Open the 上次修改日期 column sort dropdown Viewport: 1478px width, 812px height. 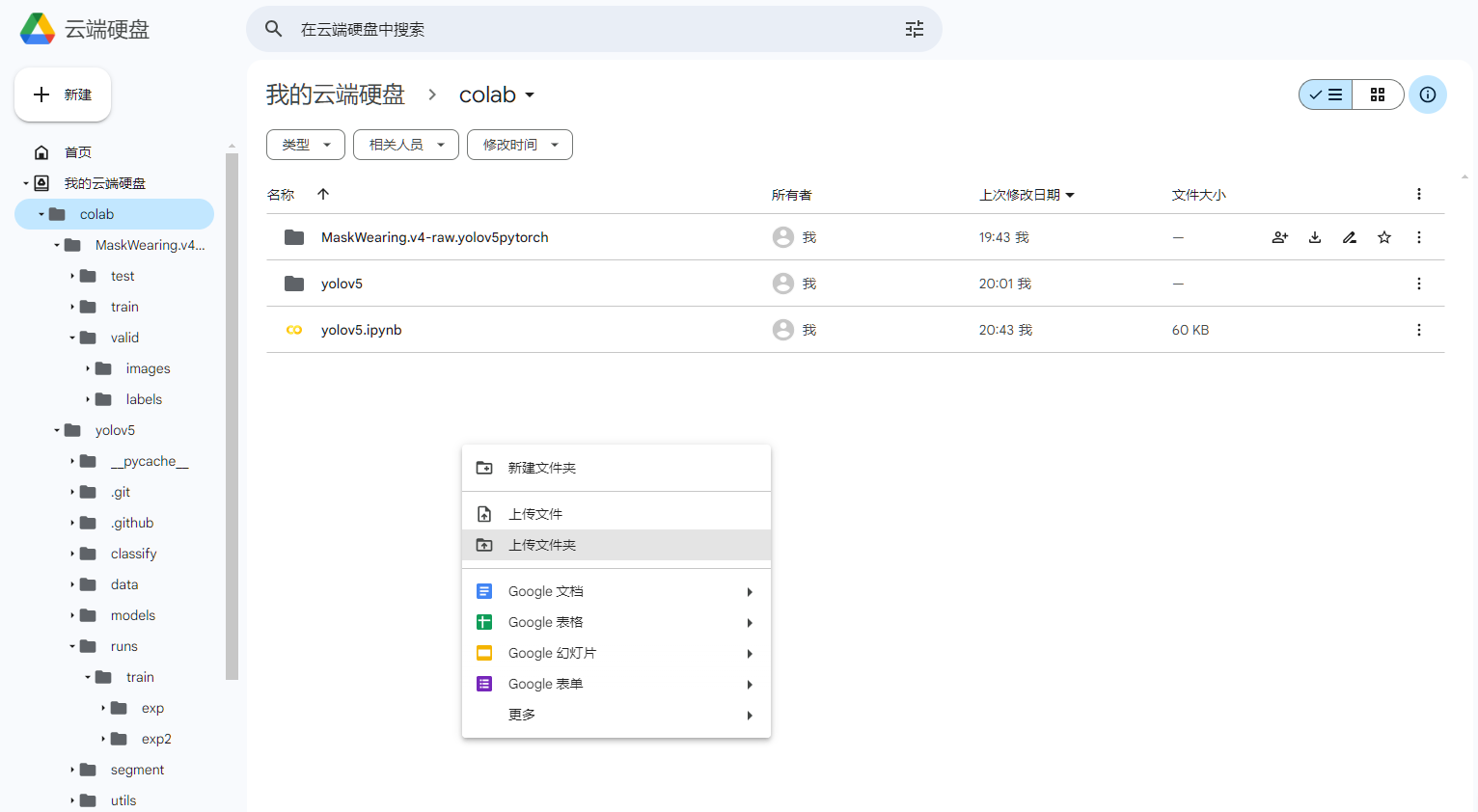(1070, 195)
